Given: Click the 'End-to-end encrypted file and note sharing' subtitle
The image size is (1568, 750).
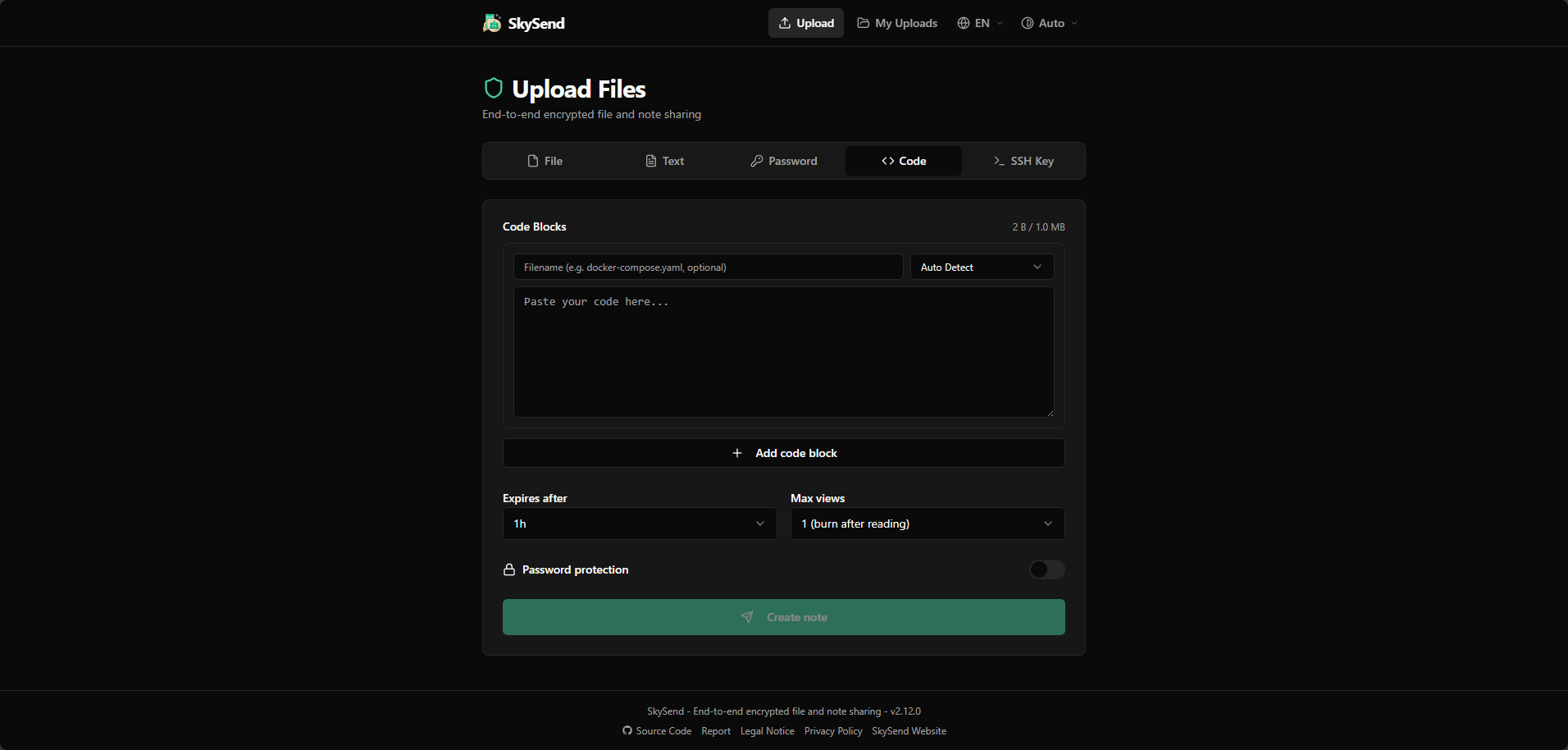Looking at the screenshot, I should [591, 114].
